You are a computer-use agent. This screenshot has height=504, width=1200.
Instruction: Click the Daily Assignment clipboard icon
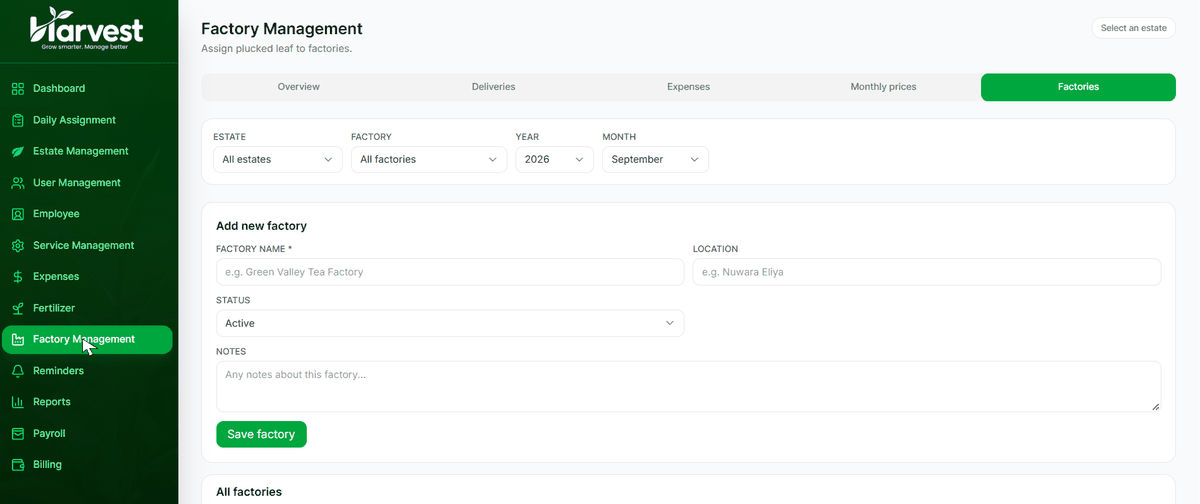(18, 120)
